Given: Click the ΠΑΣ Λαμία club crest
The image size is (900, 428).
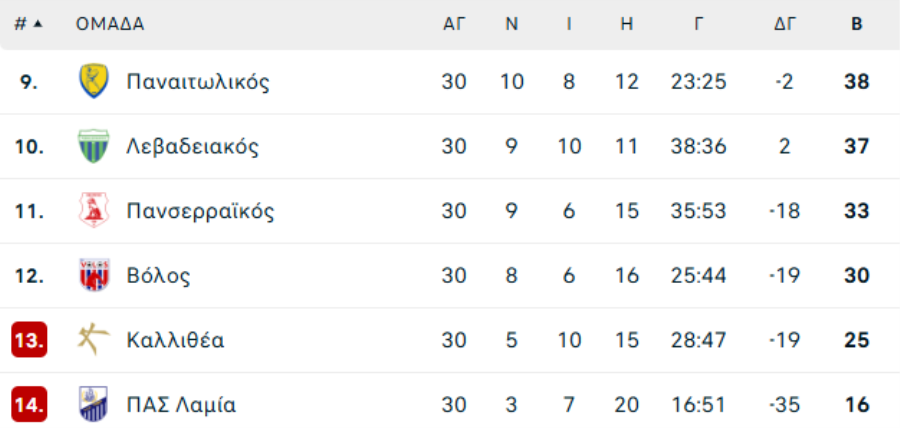Looking at the screenshot, I should click(x=94, y=404).
